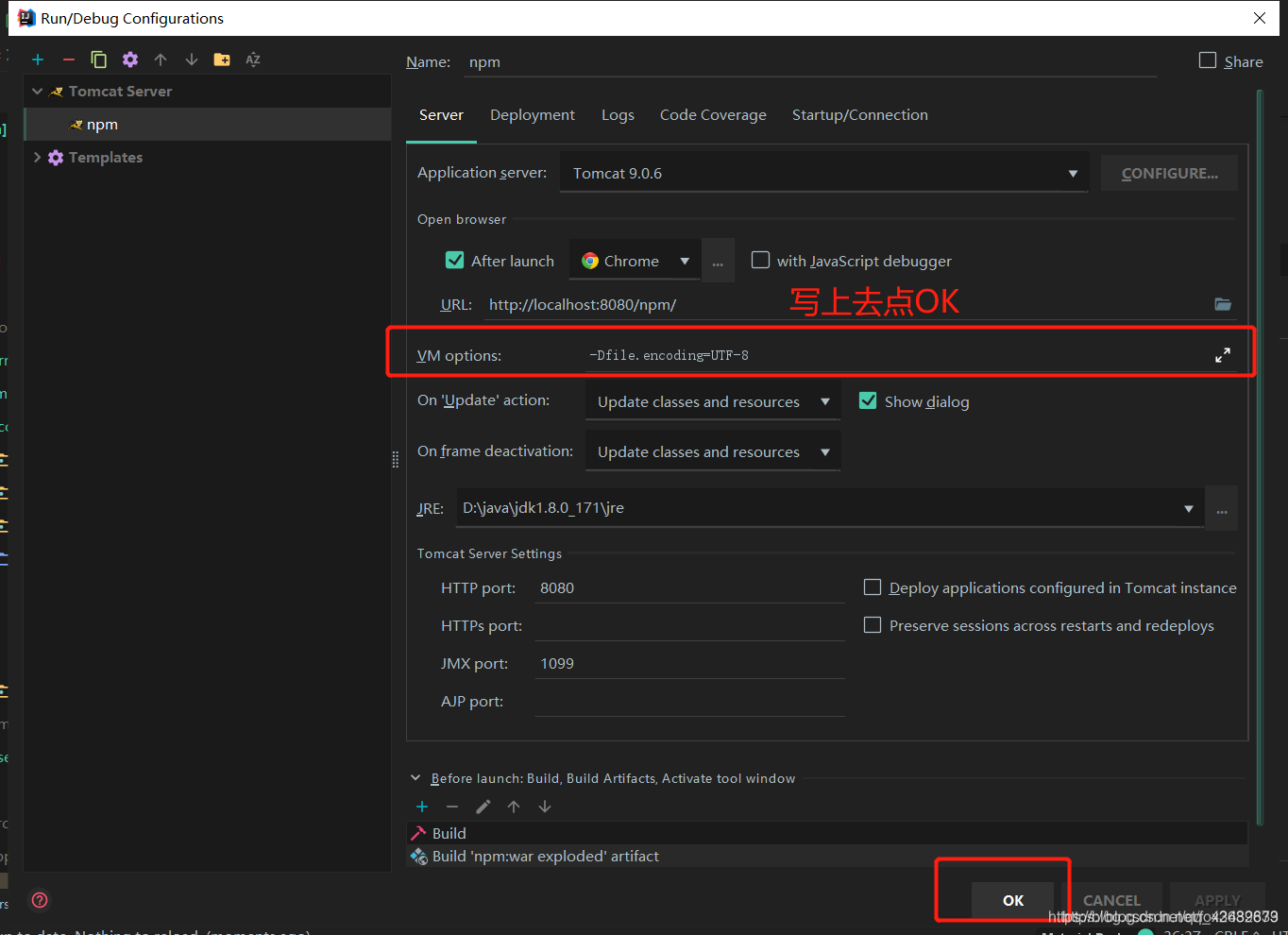This screenshot has width=1288, height=935.
Task: Switch to the Logs tab
Action: pyautogui.click(x=618, y=115)
